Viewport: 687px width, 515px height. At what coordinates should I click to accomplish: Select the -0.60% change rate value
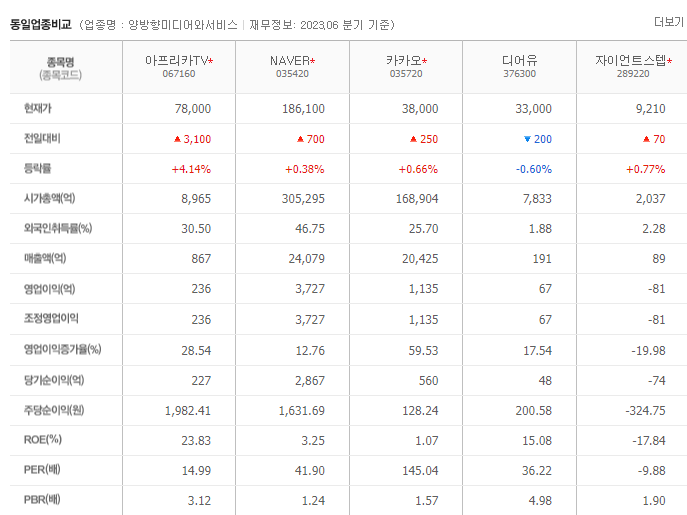pyautogui.click(x=534, y=169)
